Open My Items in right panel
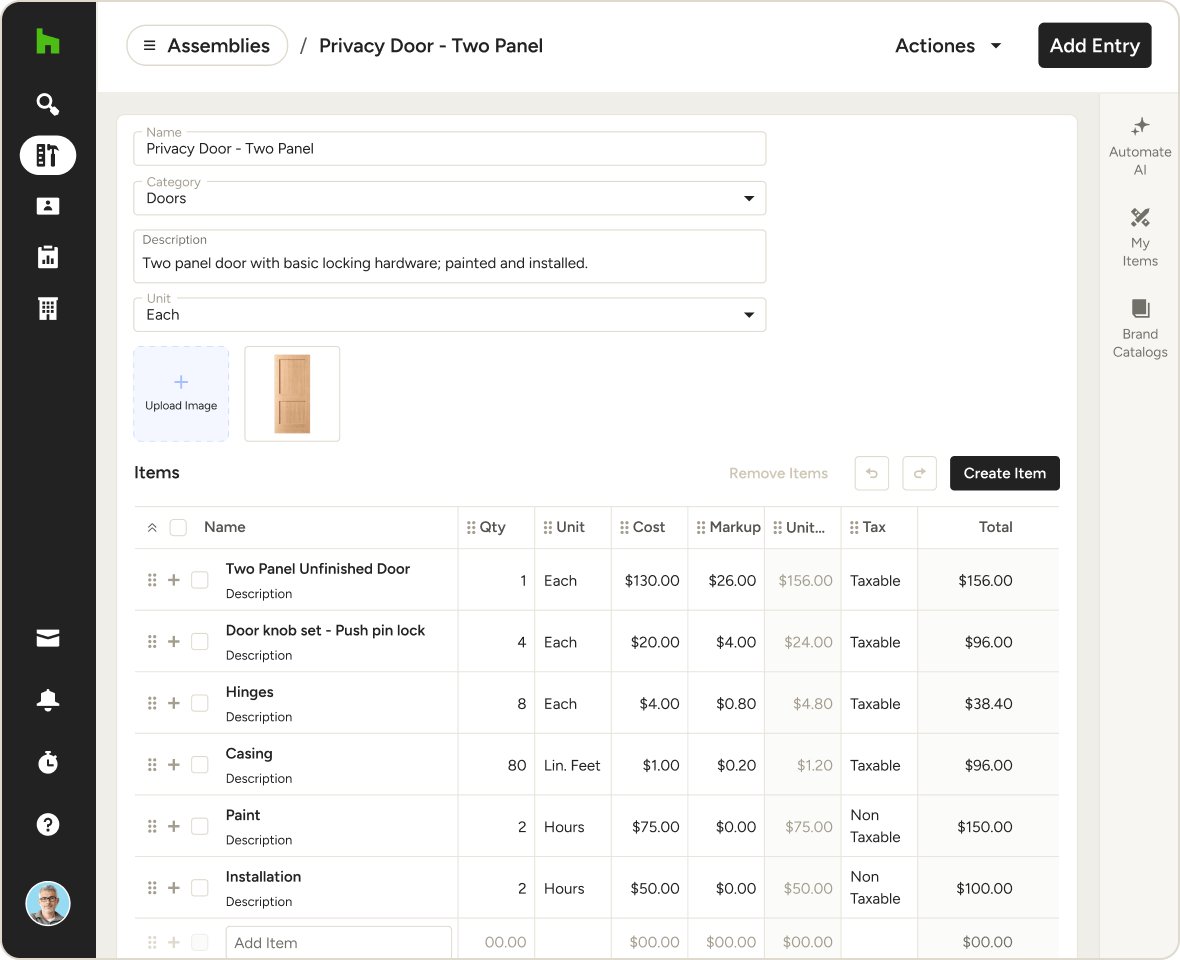 (1140, 237)
